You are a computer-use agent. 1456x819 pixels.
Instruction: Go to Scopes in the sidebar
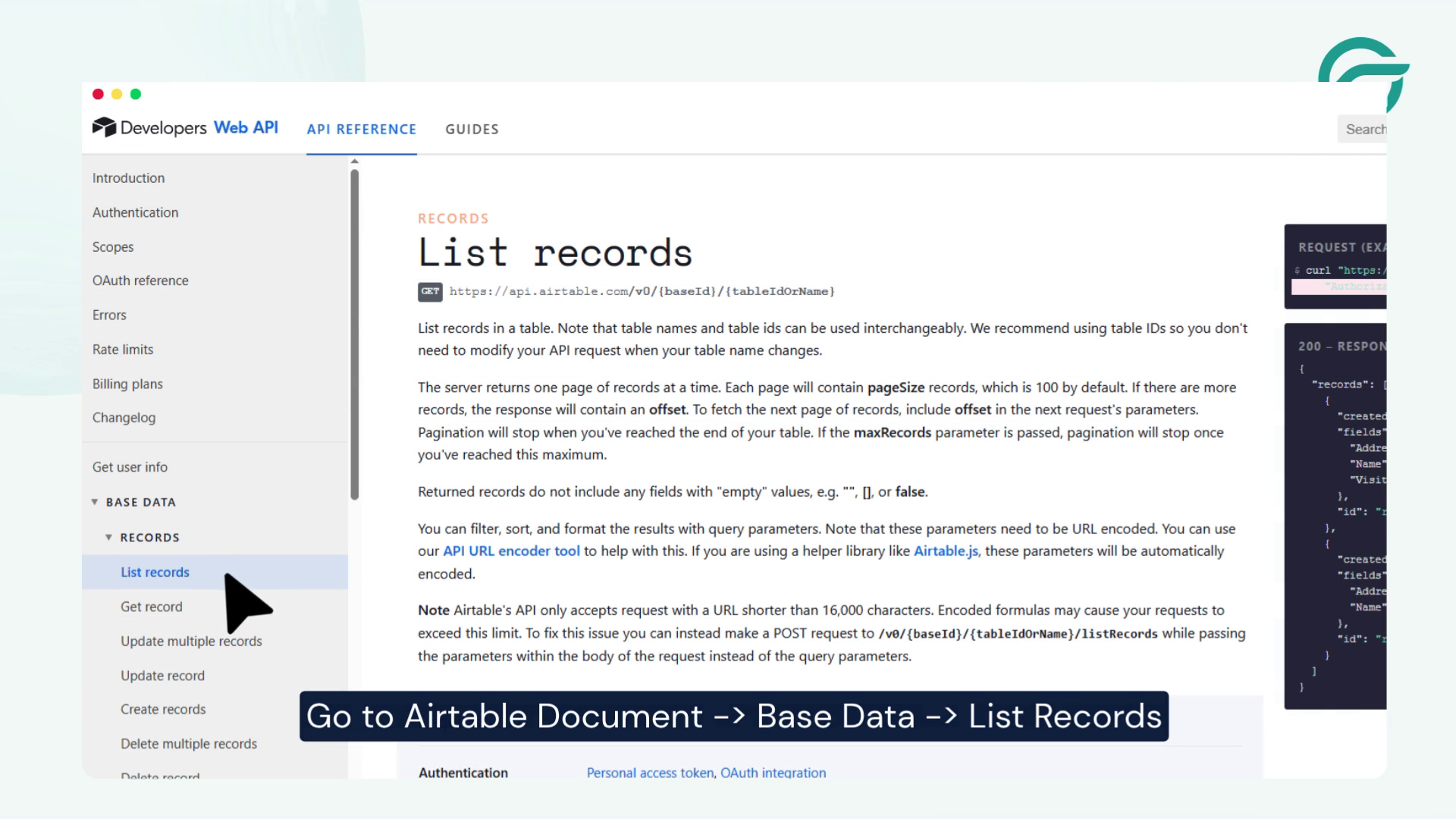tap(113, 246)
